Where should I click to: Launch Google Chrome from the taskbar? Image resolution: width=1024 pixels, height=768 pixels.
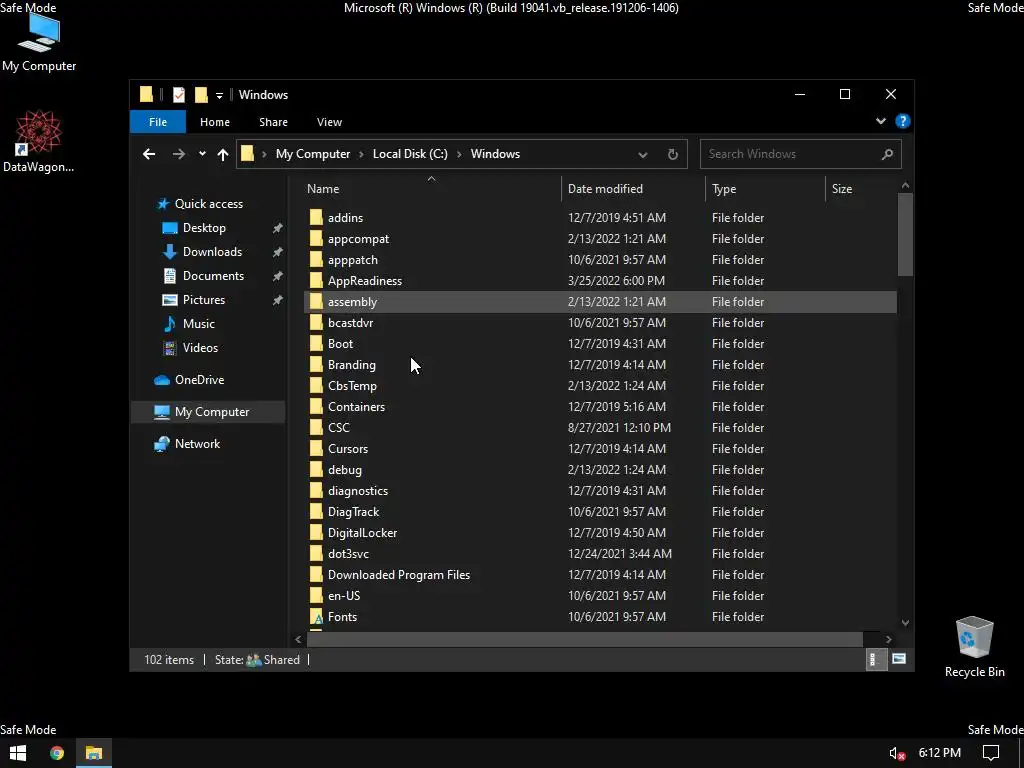[57, 753]
